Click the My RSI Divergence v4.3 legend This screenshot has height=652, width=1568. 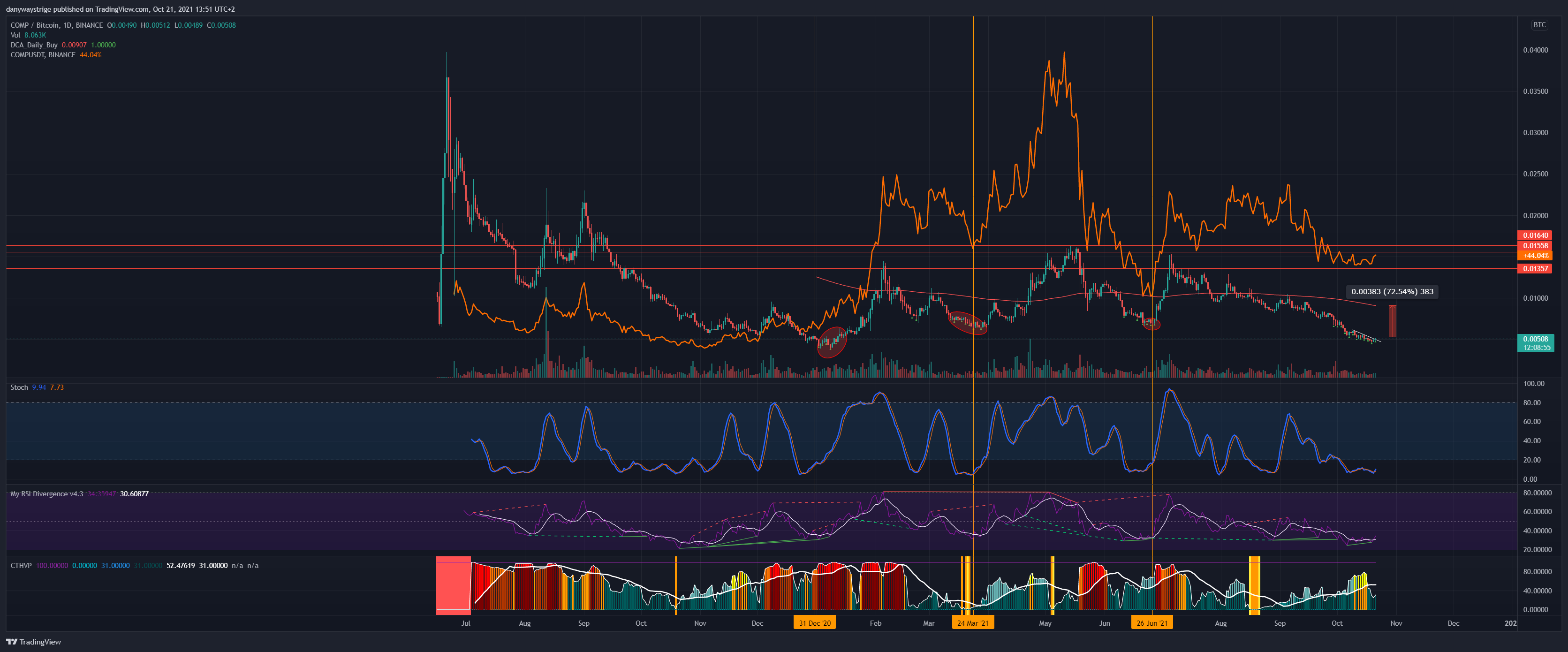pos(79,494)
